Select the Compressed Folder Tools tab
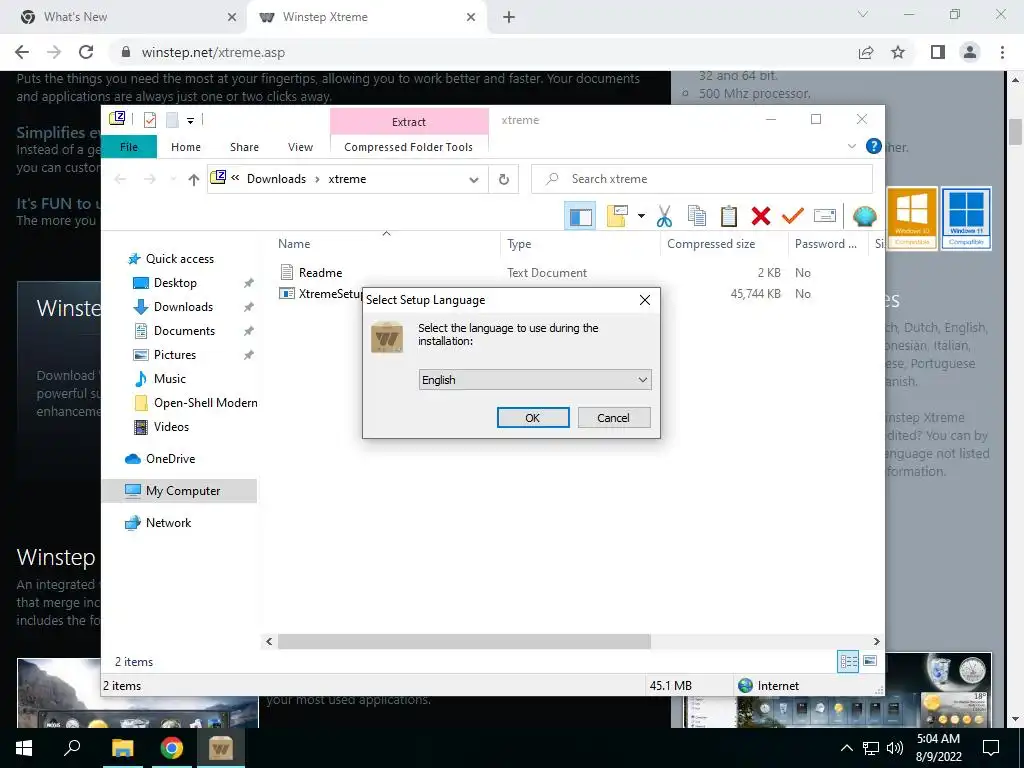Image resolution: width=1024 pixels, height=768 pixels. tap(409, 147)
